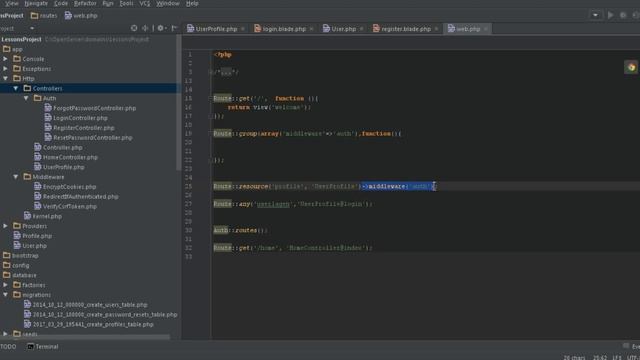Open in Chrome browser icon
This screenshot has height=360, width=640.
pyautogui.click(x=631, y=67)
